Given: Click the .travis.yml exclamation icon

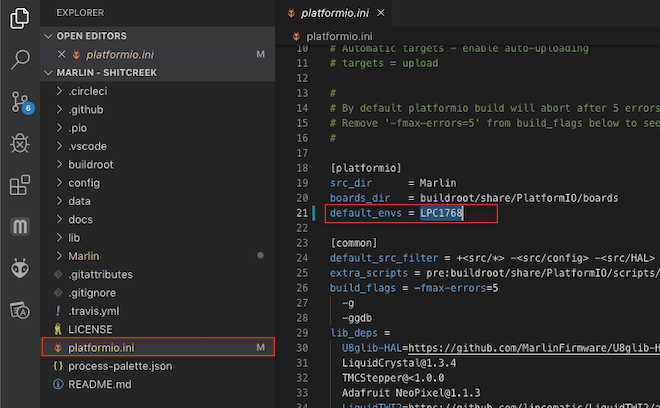Looking at the screenshot, I should (x=58, y=311).
